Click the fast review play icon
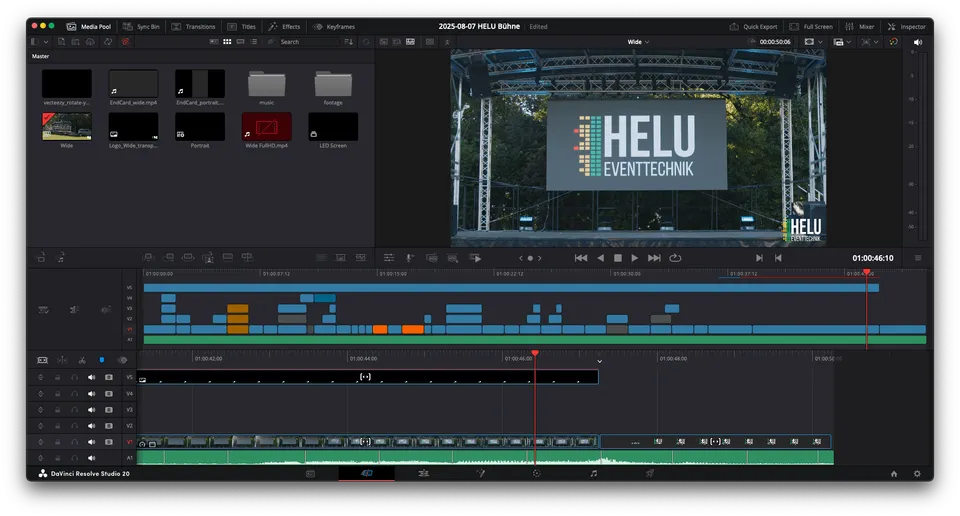The width and height of the screenshot is (960, 516). tap(475, 258)
